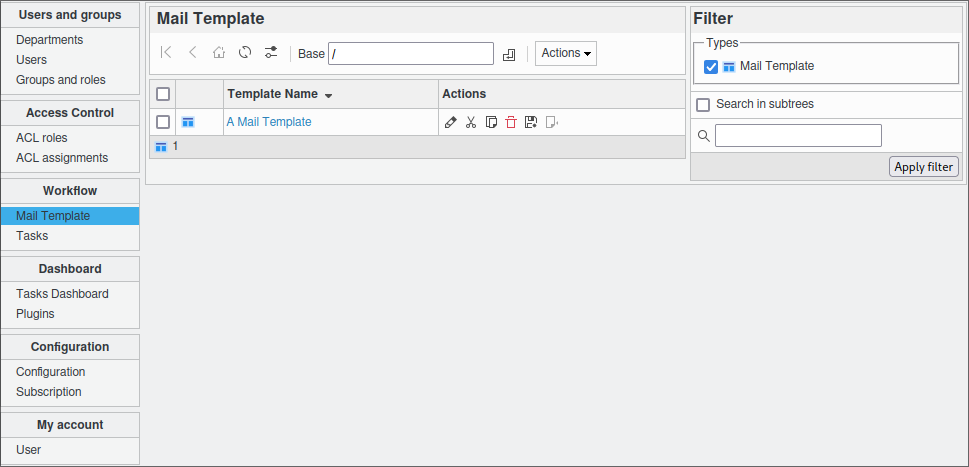Delete A Mail Template with the red trash icon
969x467 pixels.
[510, 122]
